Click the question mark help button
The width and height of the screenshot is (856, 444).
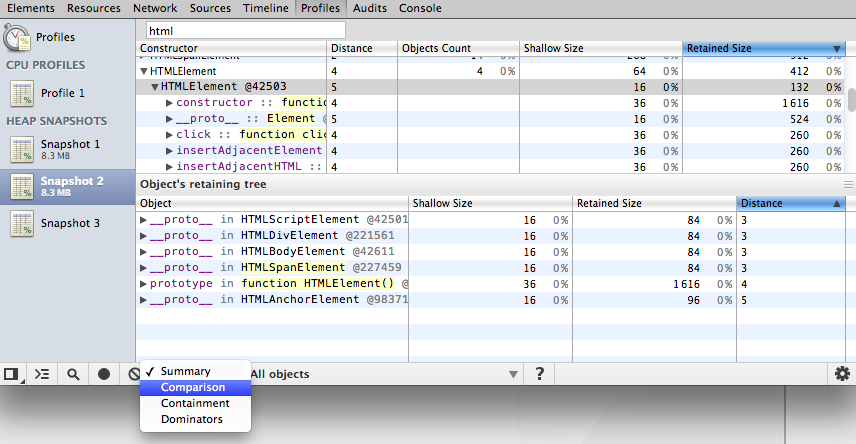pos(540,374)
